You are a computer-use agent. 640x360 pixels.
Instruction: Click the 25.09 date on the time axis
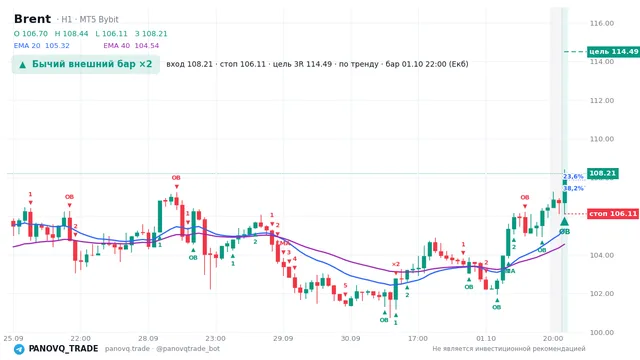click(x=13, y=338)
